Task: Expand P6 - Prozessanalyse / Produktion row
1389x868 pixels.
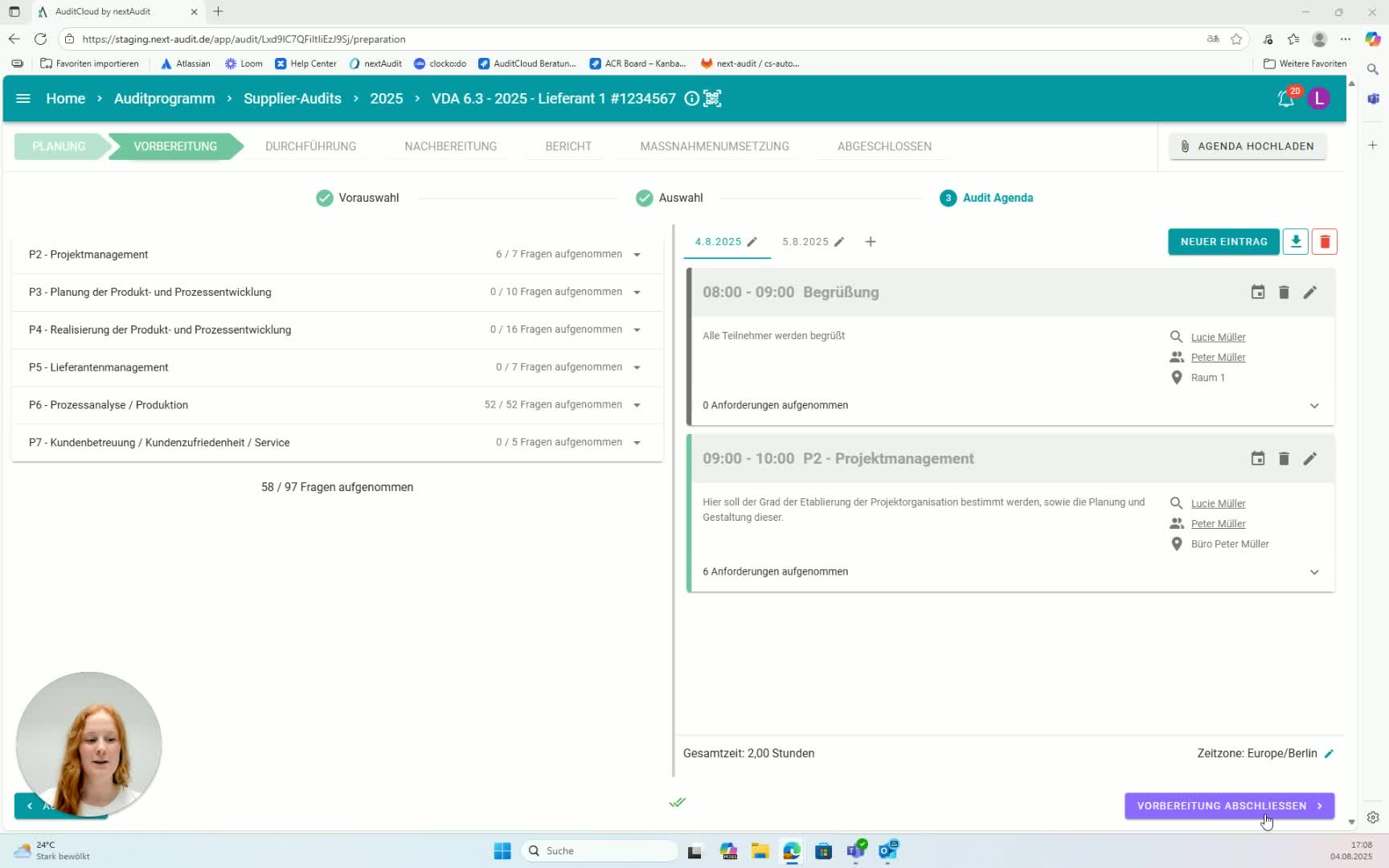Action: (637, 405)
